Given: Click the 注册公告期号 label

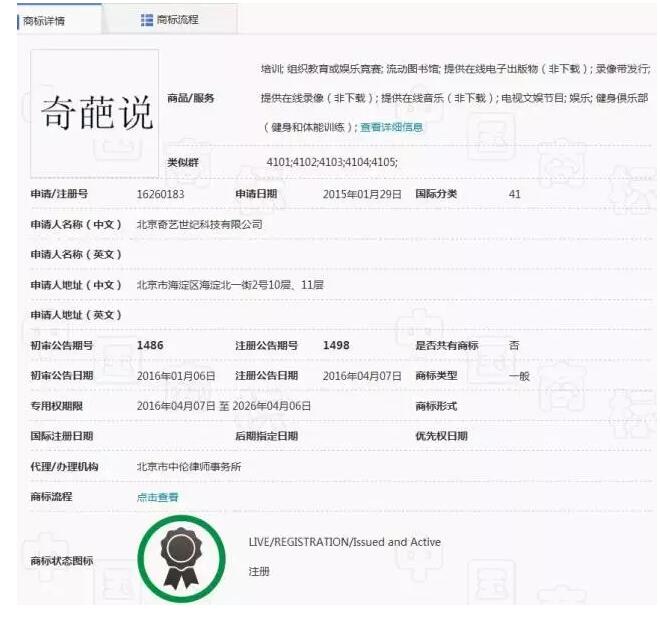Looking at the screenshot, I should point(266,345).
